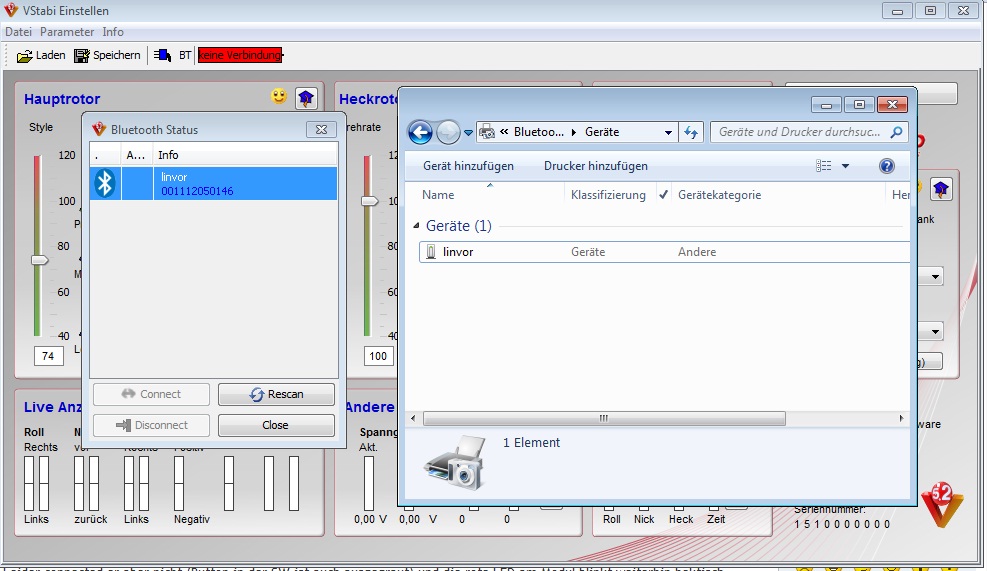The image size is (987, 571).
Task: Click the red 'keine Verbindung' status
Action: pos(240,55)
